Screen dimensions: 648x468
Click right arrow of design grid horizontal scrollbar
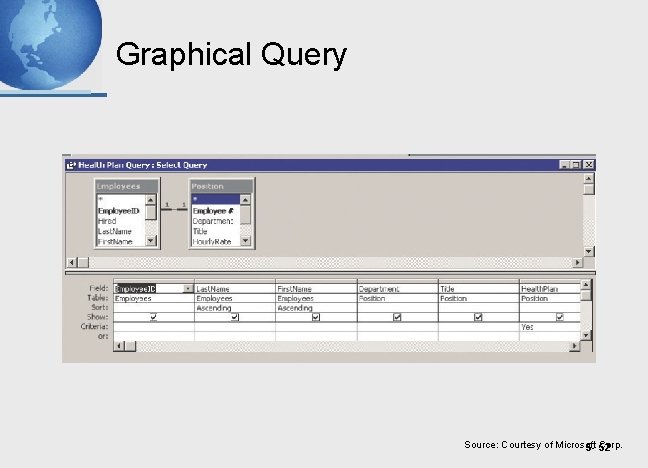(574, 346)
